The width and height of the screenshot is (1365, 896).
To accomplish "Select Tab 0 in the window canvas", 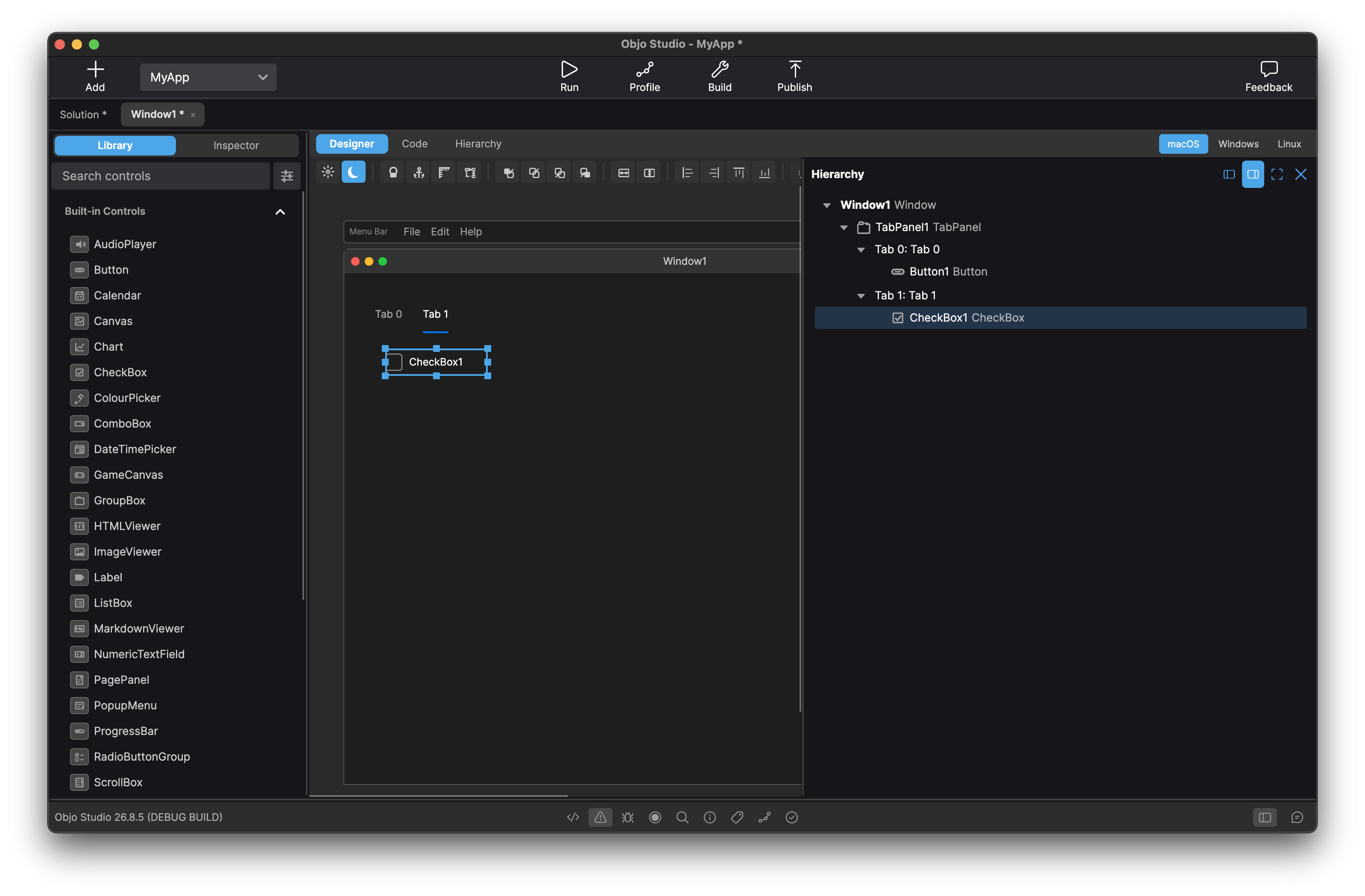I will pyautogui.click(x=388, y=314).
